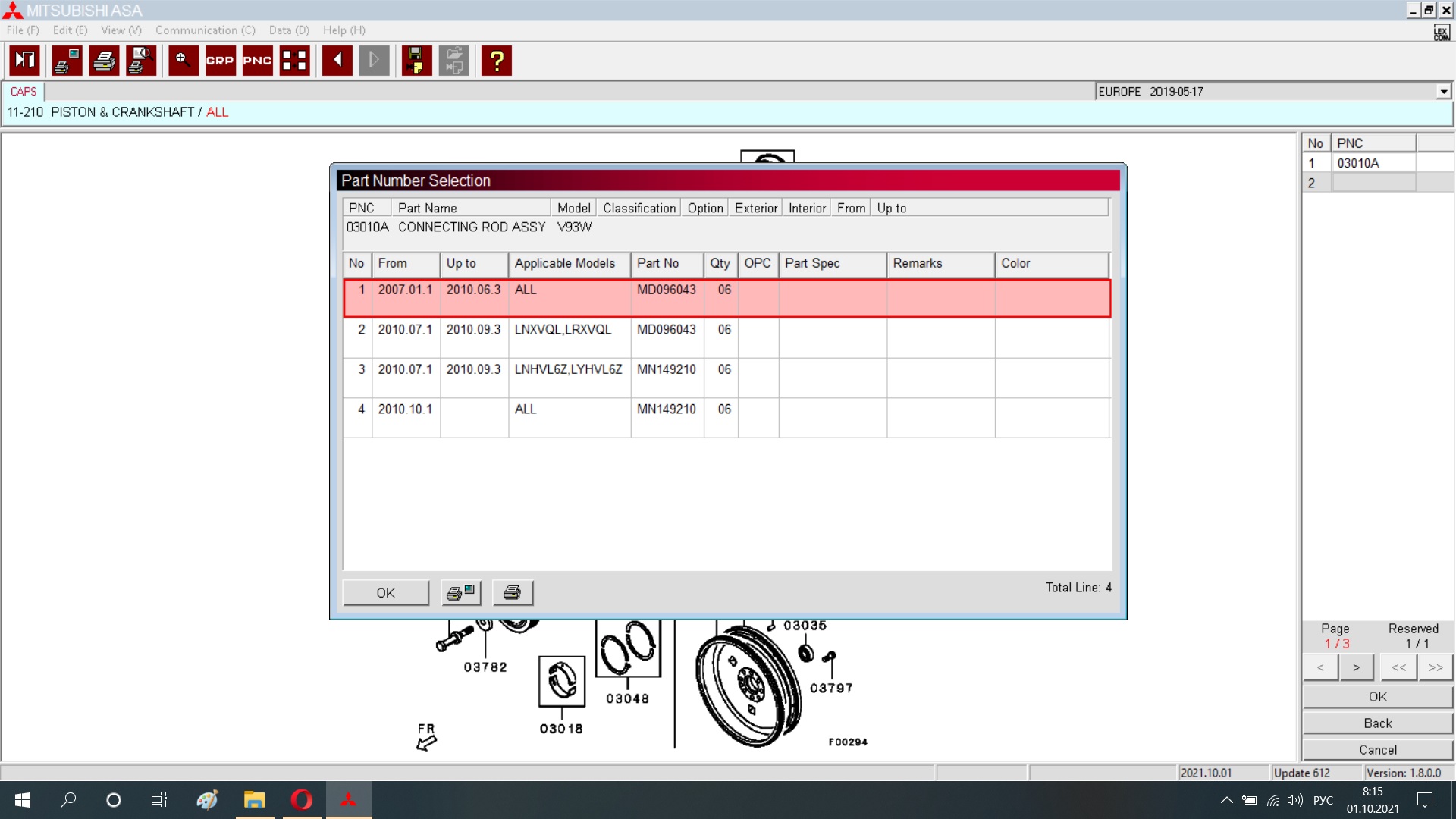The image size is (1456, 819).
Task: Click the GRP group toolbar button
Action: click(x=220, y=61)
